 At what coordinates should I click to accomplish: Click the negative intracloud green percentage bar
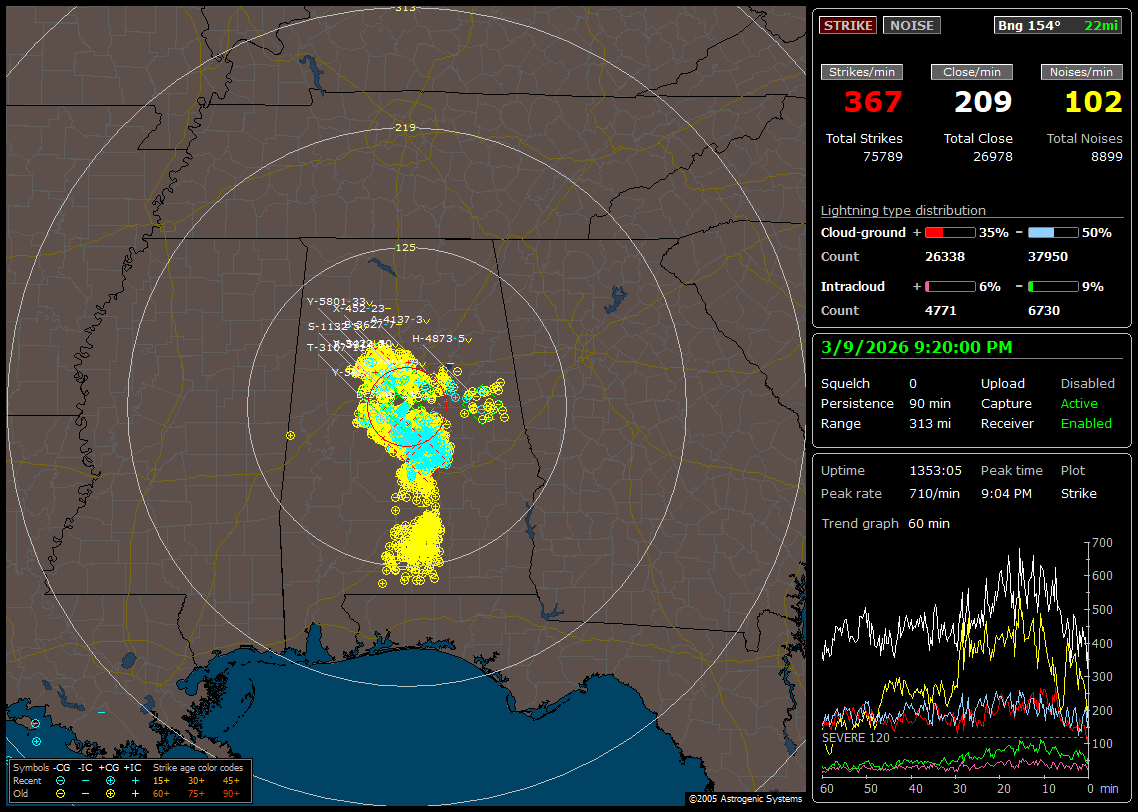coord(1053,286)
